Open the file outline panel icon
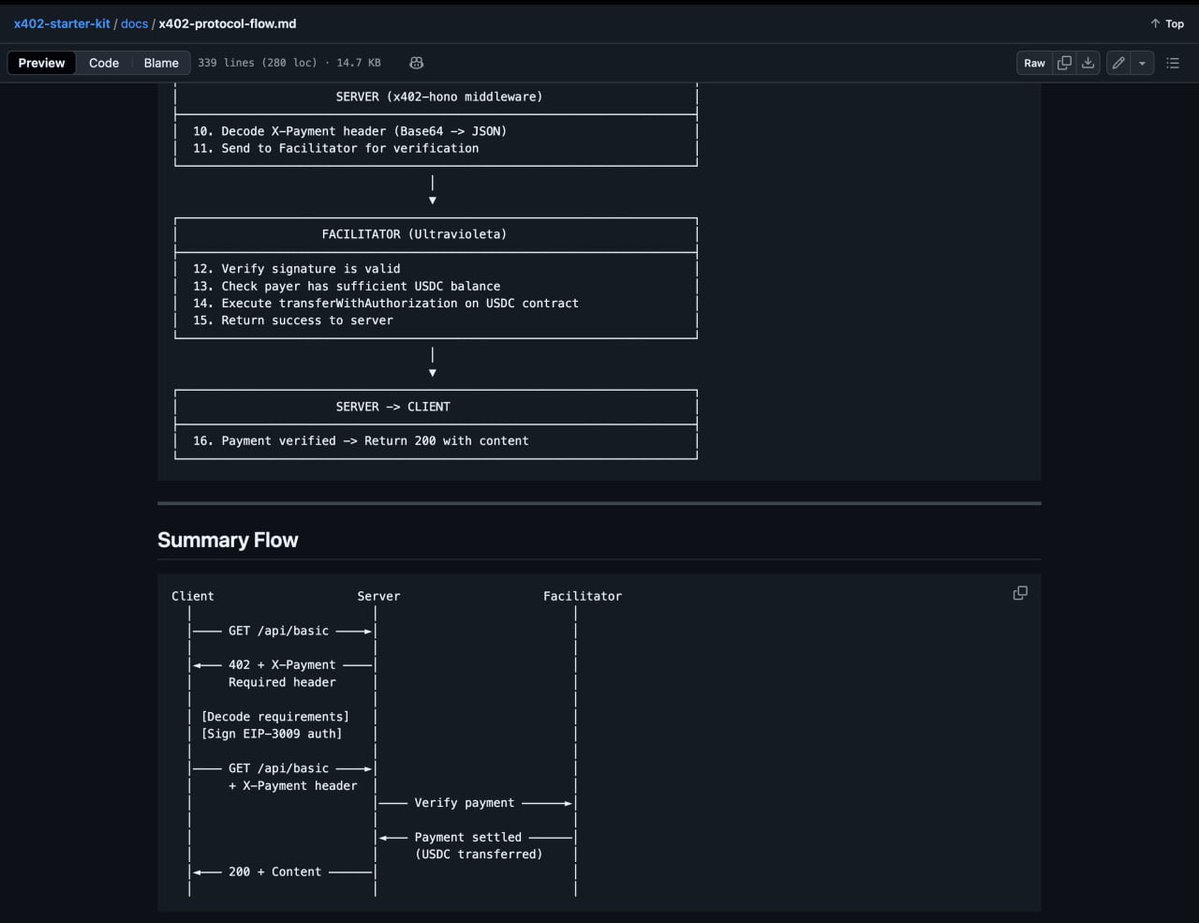 coord(1172,62)
